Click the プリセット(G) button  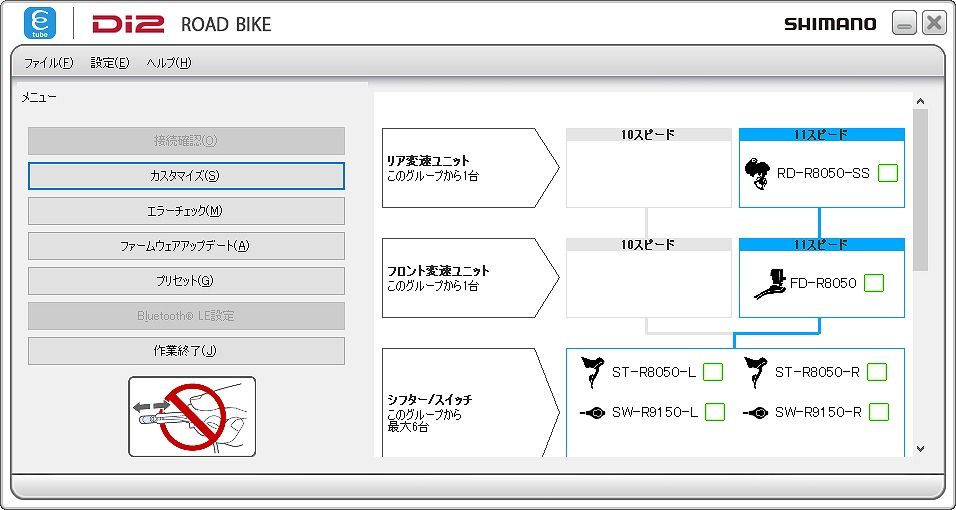(186, 281)
